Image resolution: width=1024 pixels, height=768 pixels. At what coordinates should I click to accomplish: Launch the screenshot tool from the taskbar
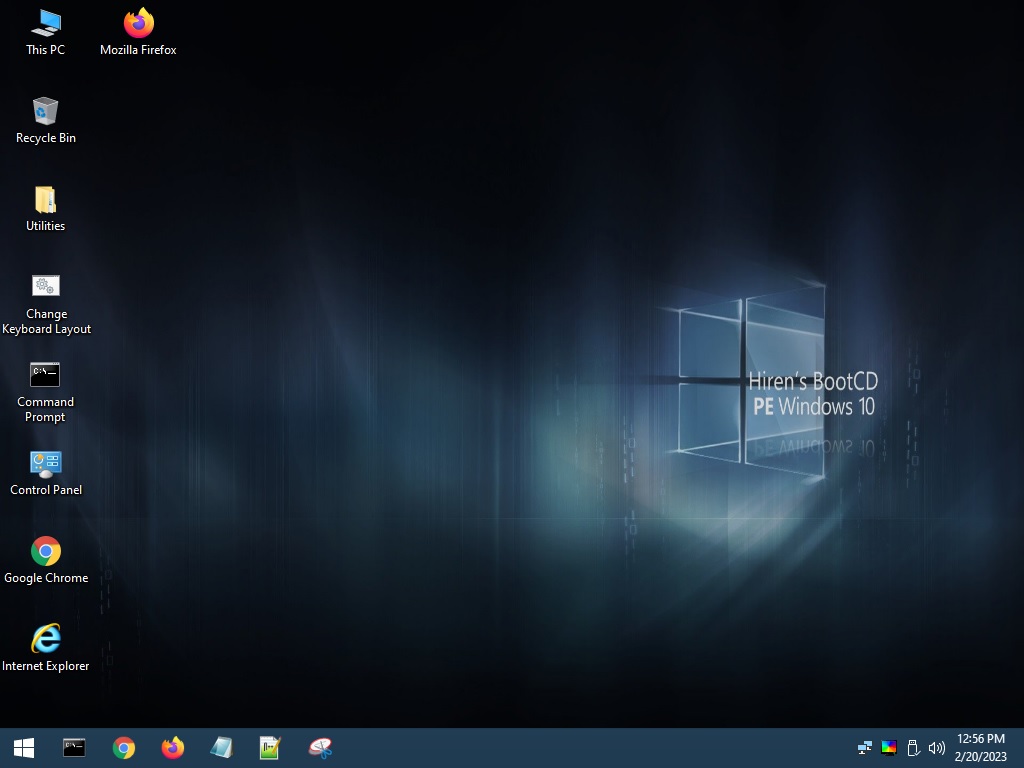320,747
